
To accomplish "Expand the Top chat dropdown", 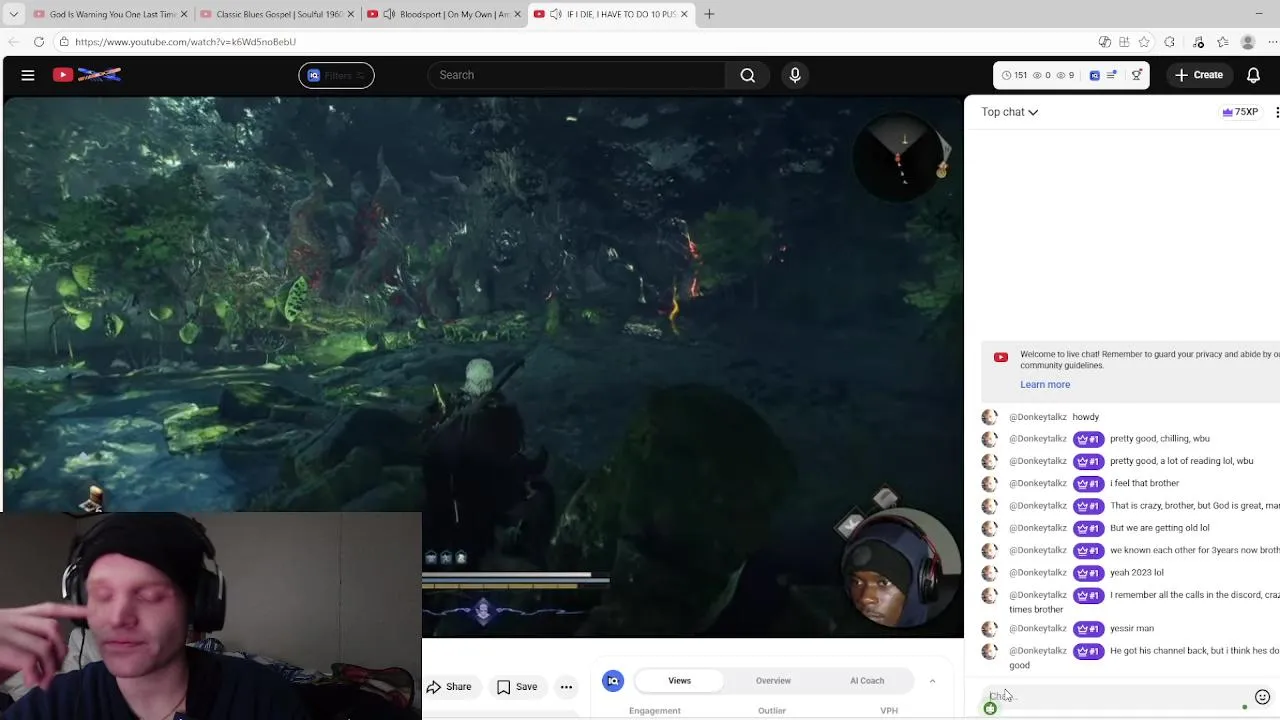I will coord(1010,112).
